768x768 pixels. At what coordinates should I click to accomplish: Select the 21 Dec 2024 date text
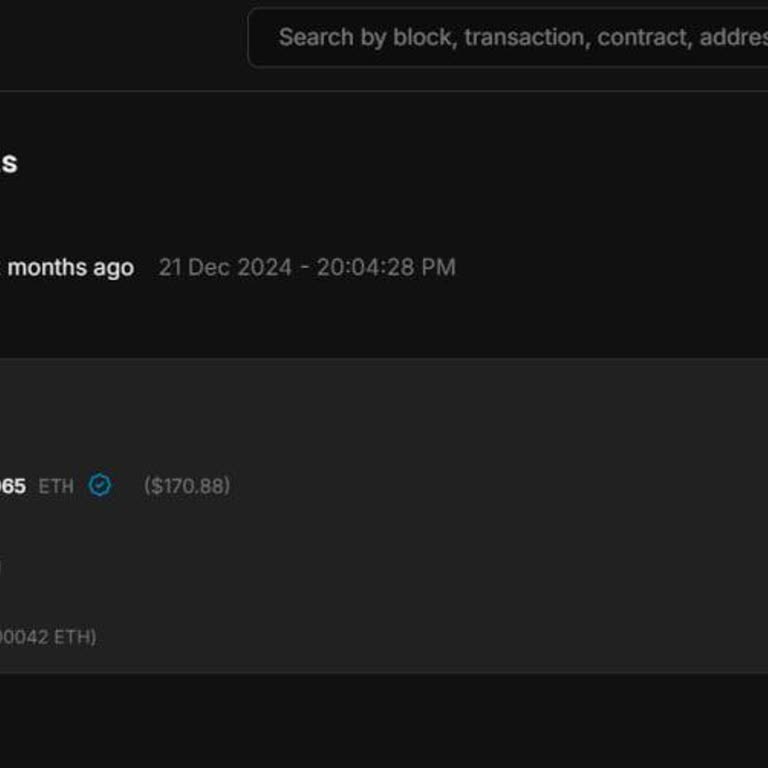click(225, 268)
